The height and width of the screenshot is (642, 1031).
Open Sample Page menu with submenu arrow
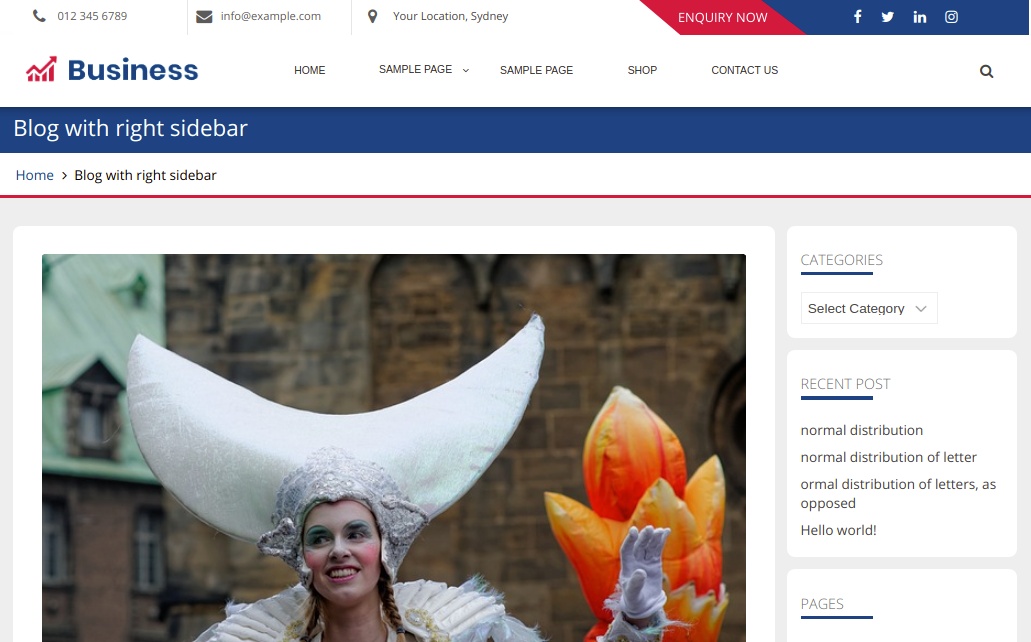pos(416,70)
